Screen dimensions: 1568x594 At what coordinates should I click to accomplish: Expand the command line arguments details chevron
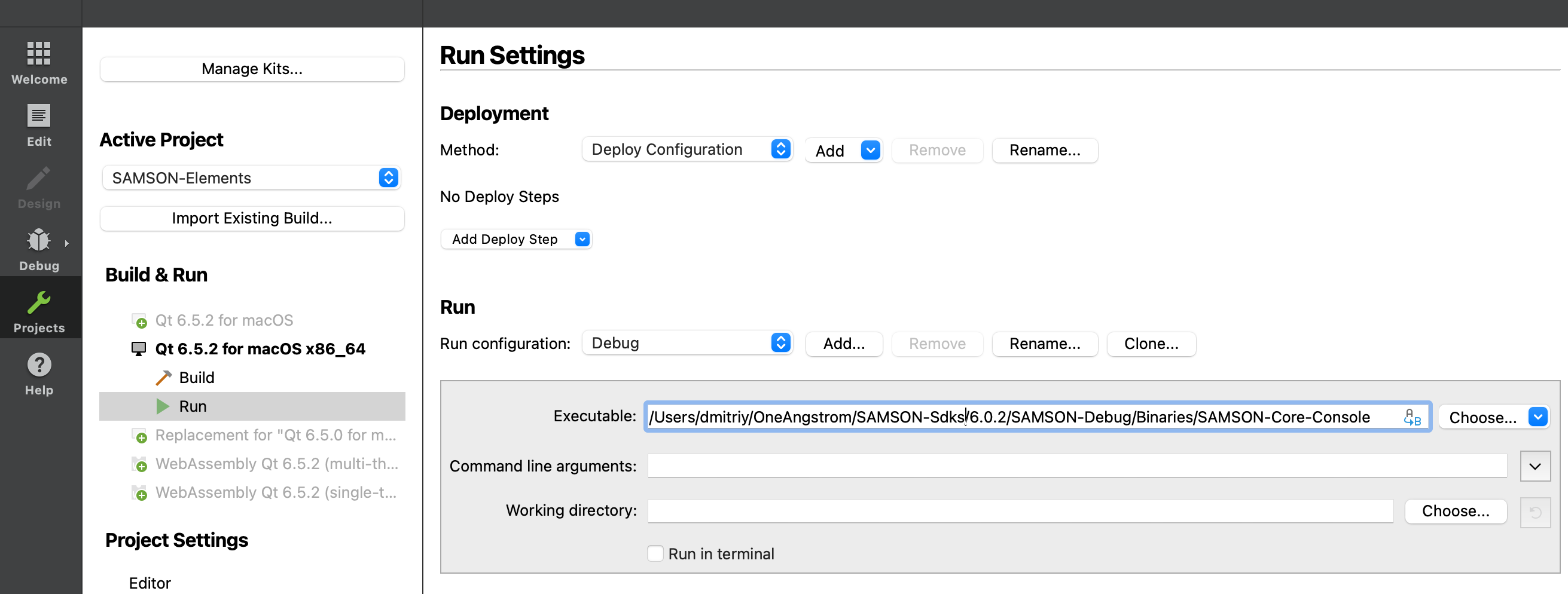pos(1535,466)
